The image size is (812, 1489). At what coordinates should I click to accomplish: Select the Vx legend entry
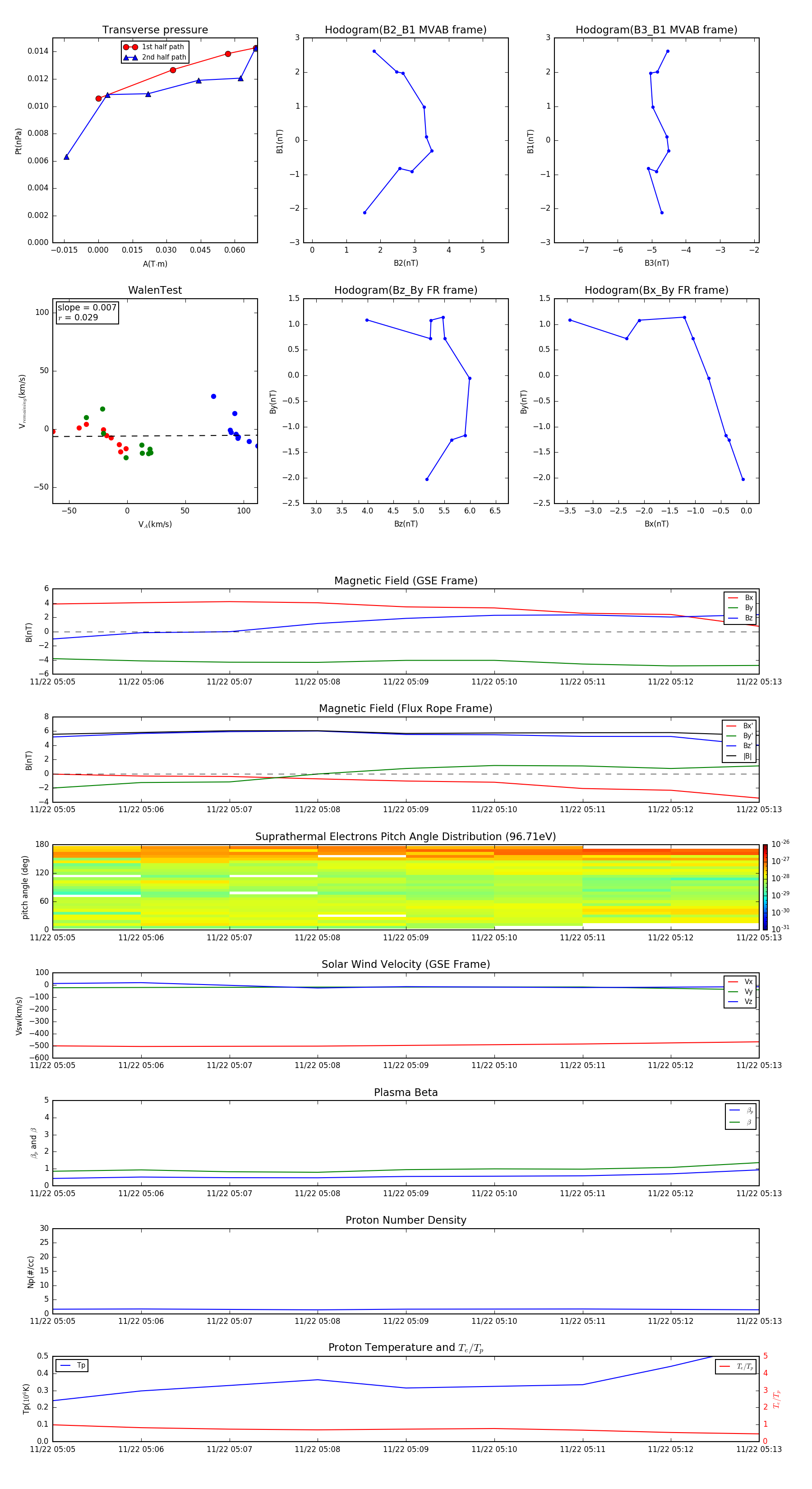click(740, 981)
